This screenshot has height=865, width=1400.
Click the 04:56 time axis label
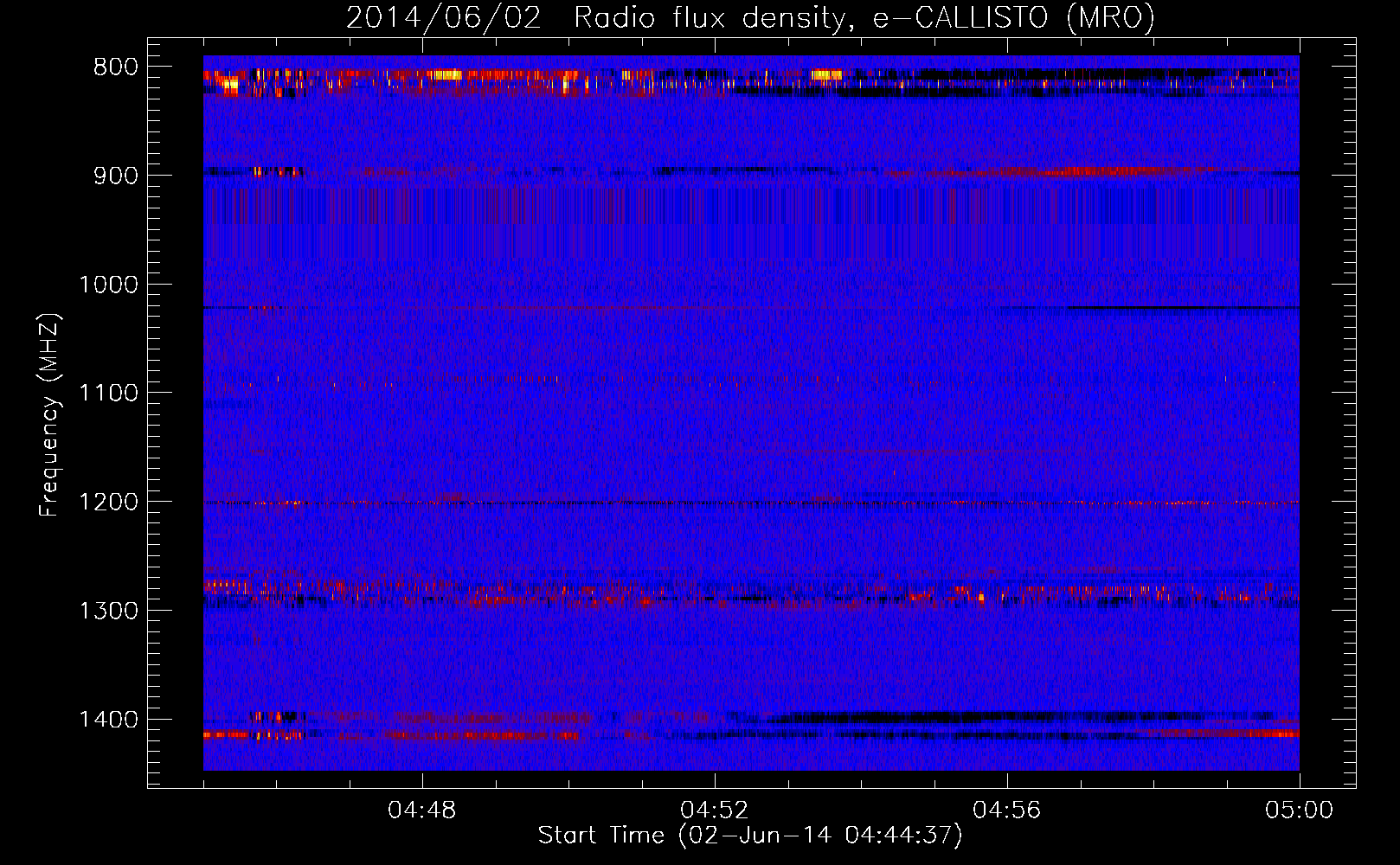pos(1007,811)
